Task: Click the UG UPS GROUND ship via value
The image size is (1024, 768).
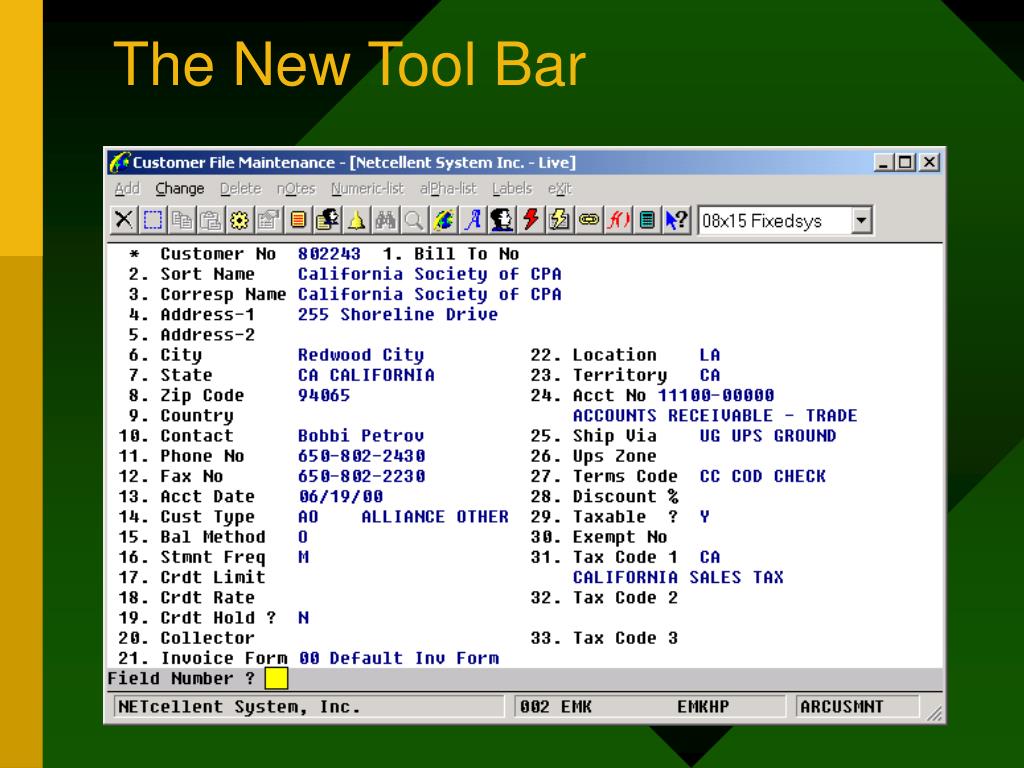Action: coord(767,436)
